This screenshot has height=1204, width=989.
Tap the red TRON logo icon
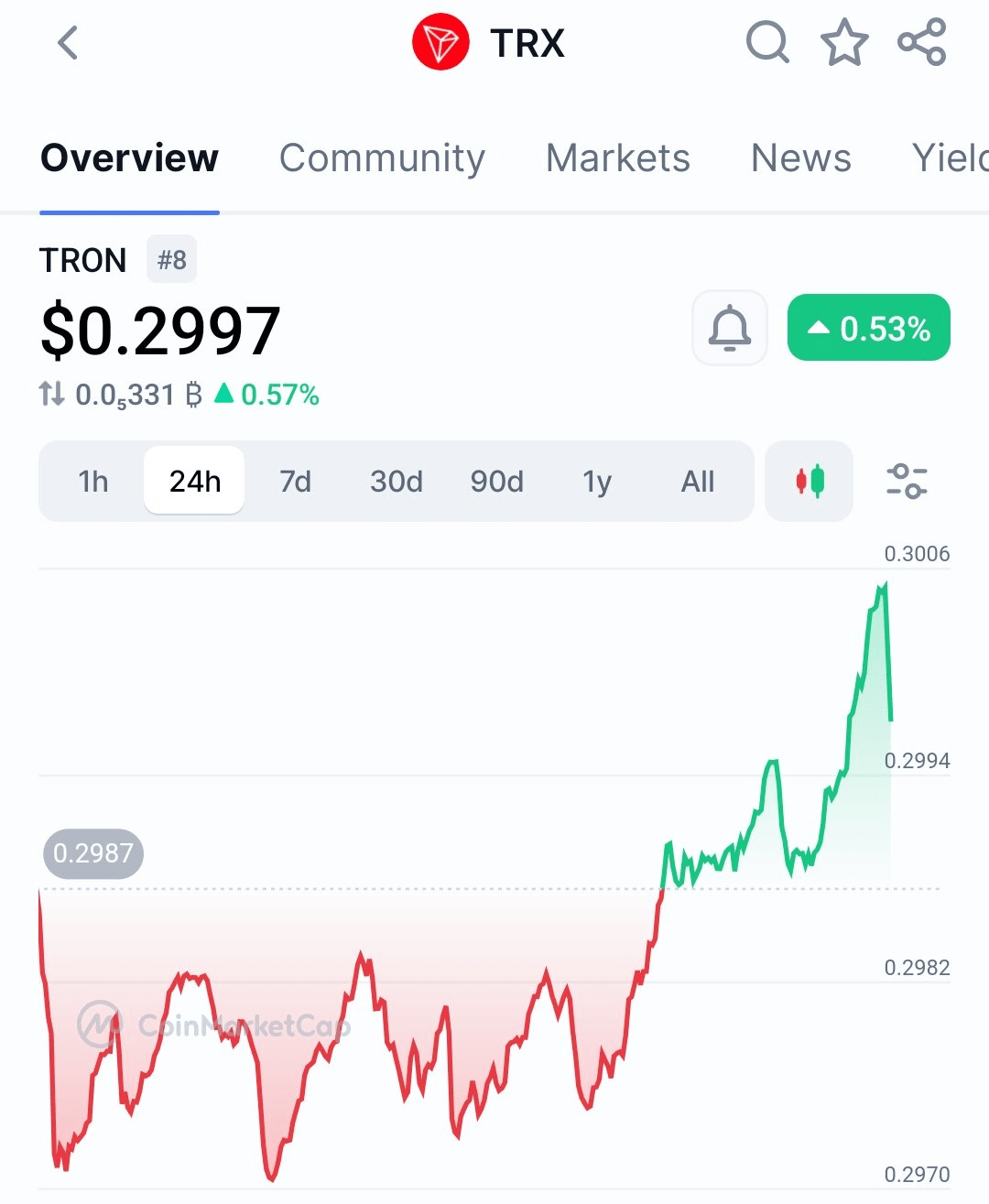[x=440, y=42]
